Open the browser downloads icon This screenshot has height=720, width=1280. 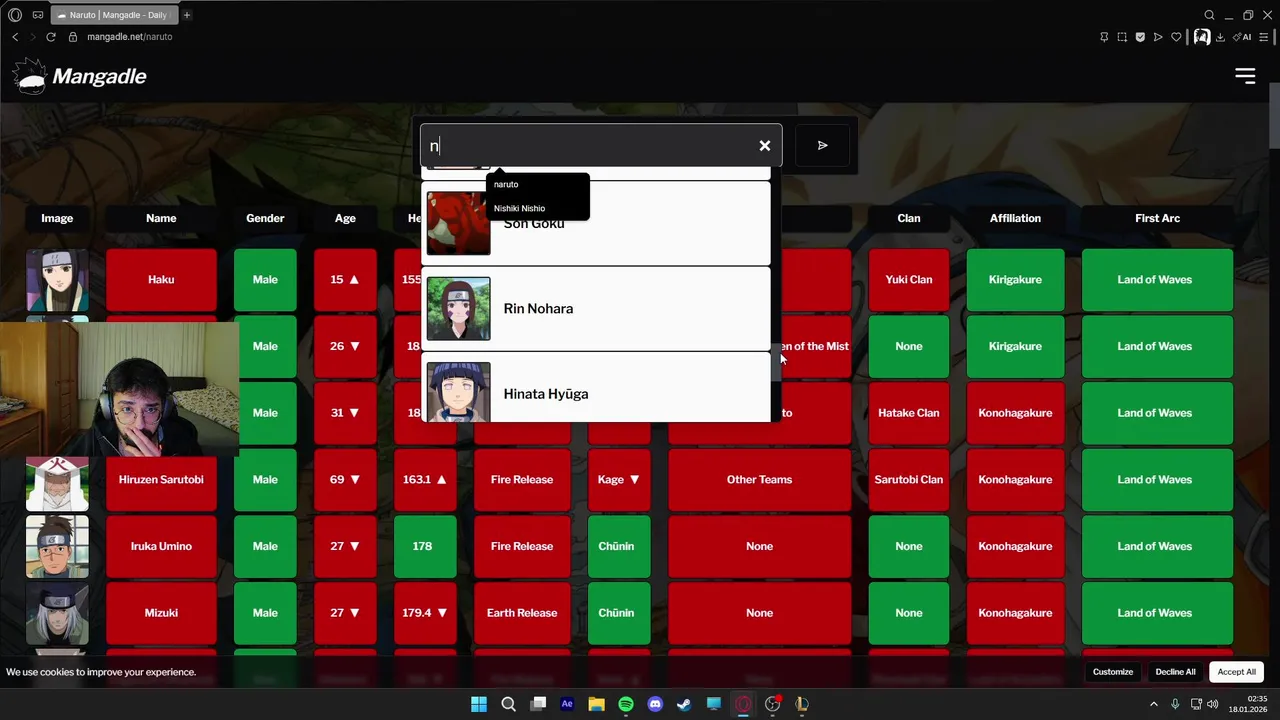1220,37
